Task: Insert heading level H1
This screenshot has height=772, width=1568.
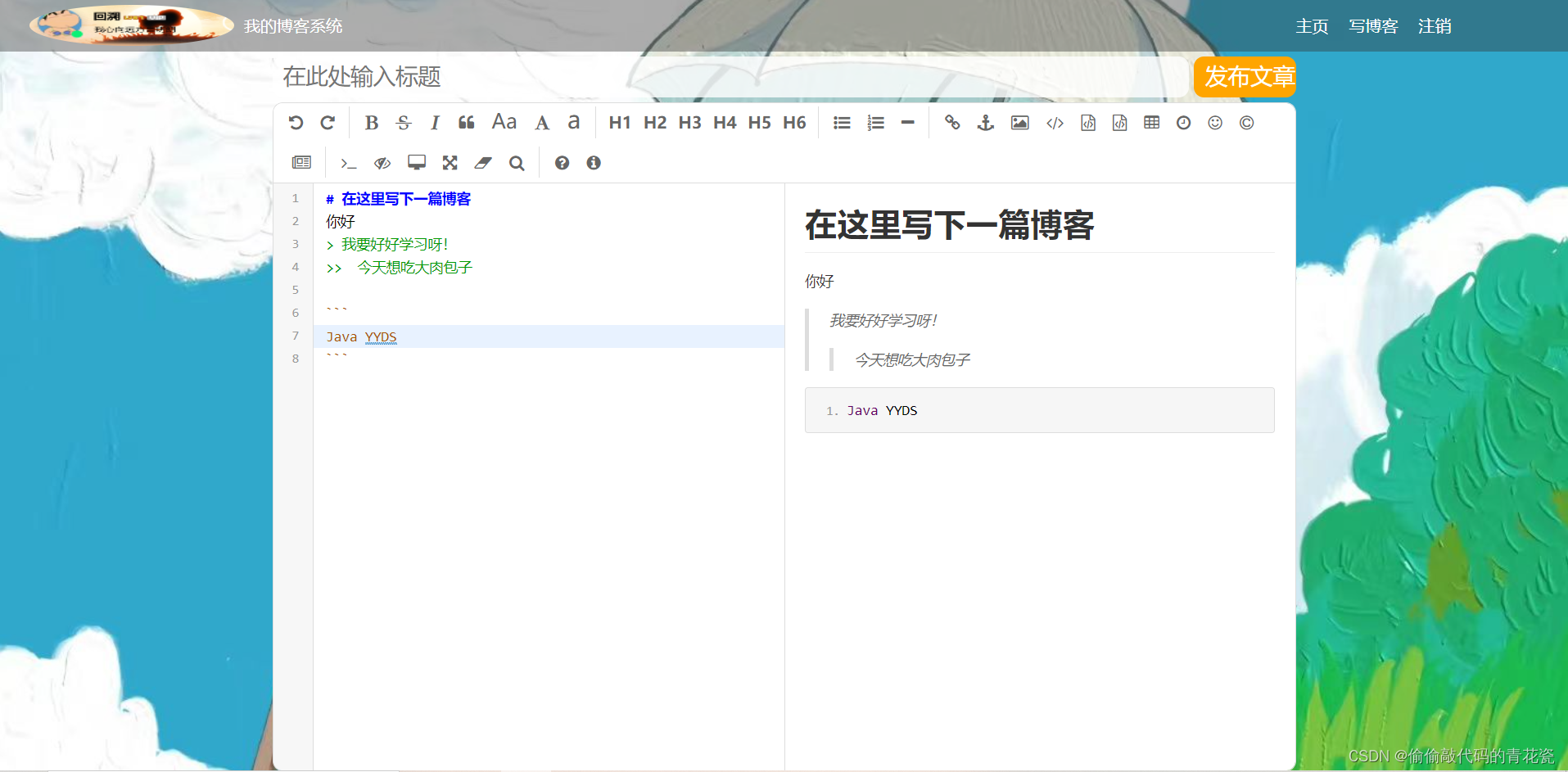Action: (620, 123)
